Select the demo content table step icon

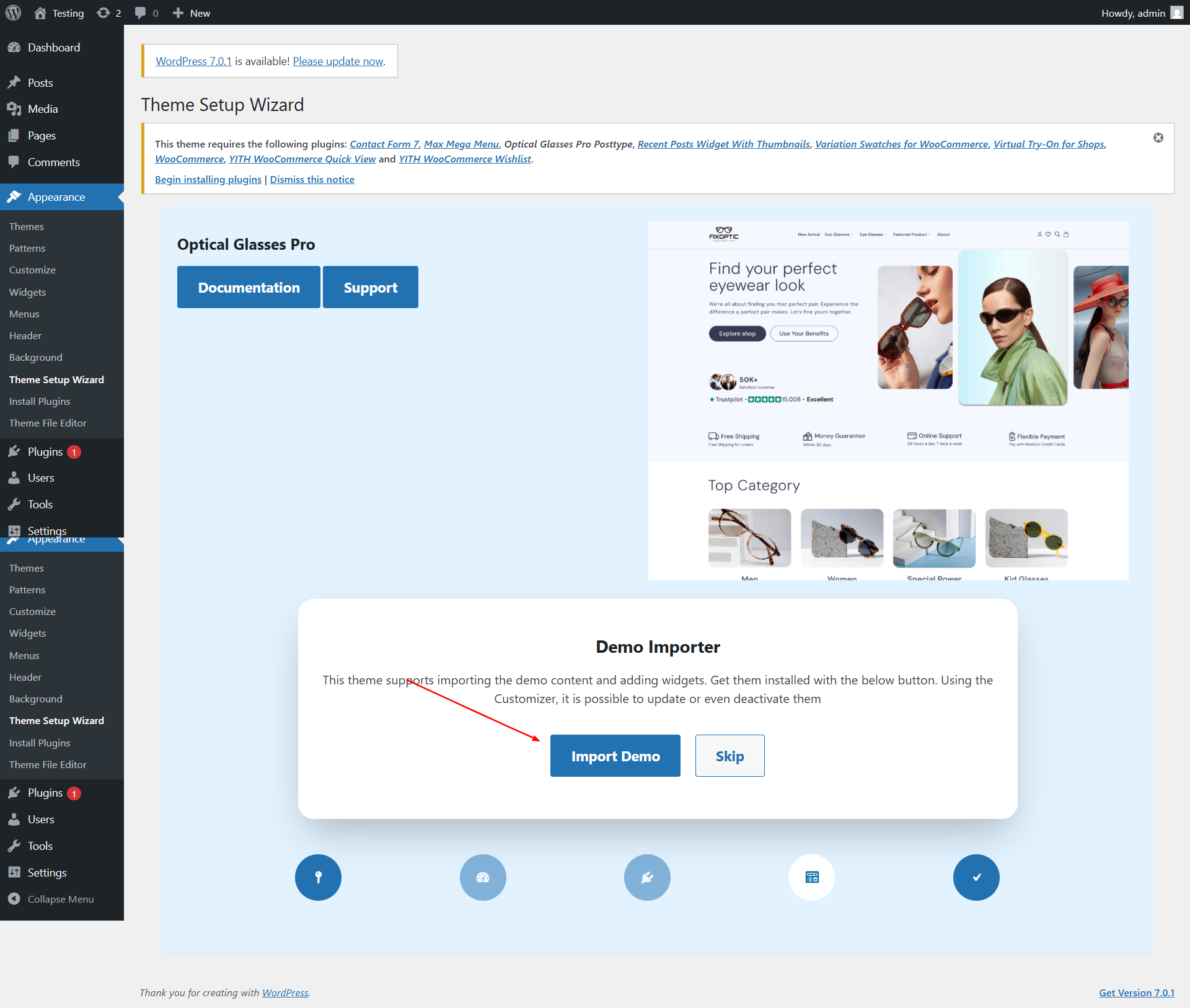pos(811,877)
